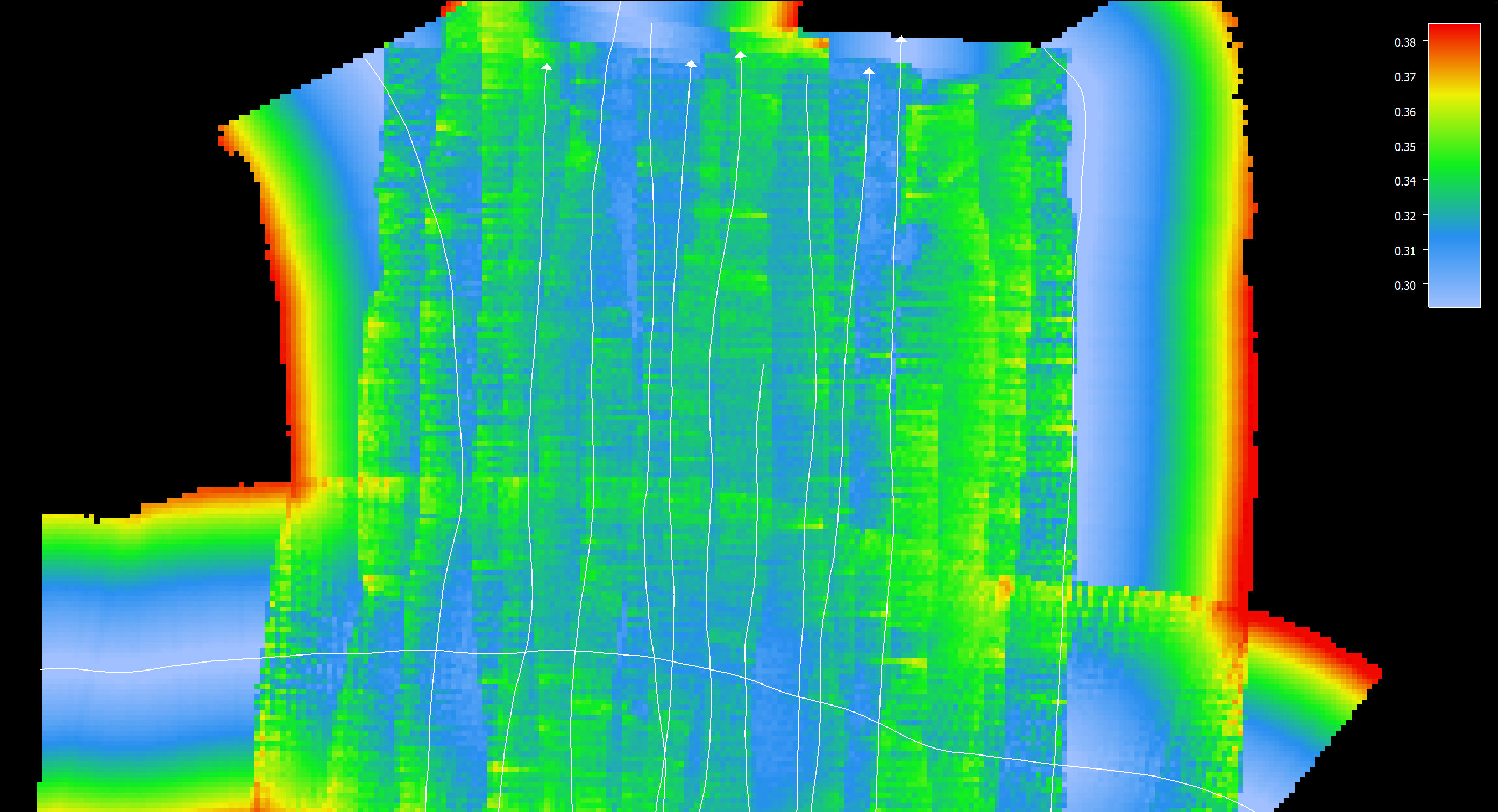Click the leftmost white streamline arrowhead
This screenshot has width=1498, height=812.
[546, 67]
